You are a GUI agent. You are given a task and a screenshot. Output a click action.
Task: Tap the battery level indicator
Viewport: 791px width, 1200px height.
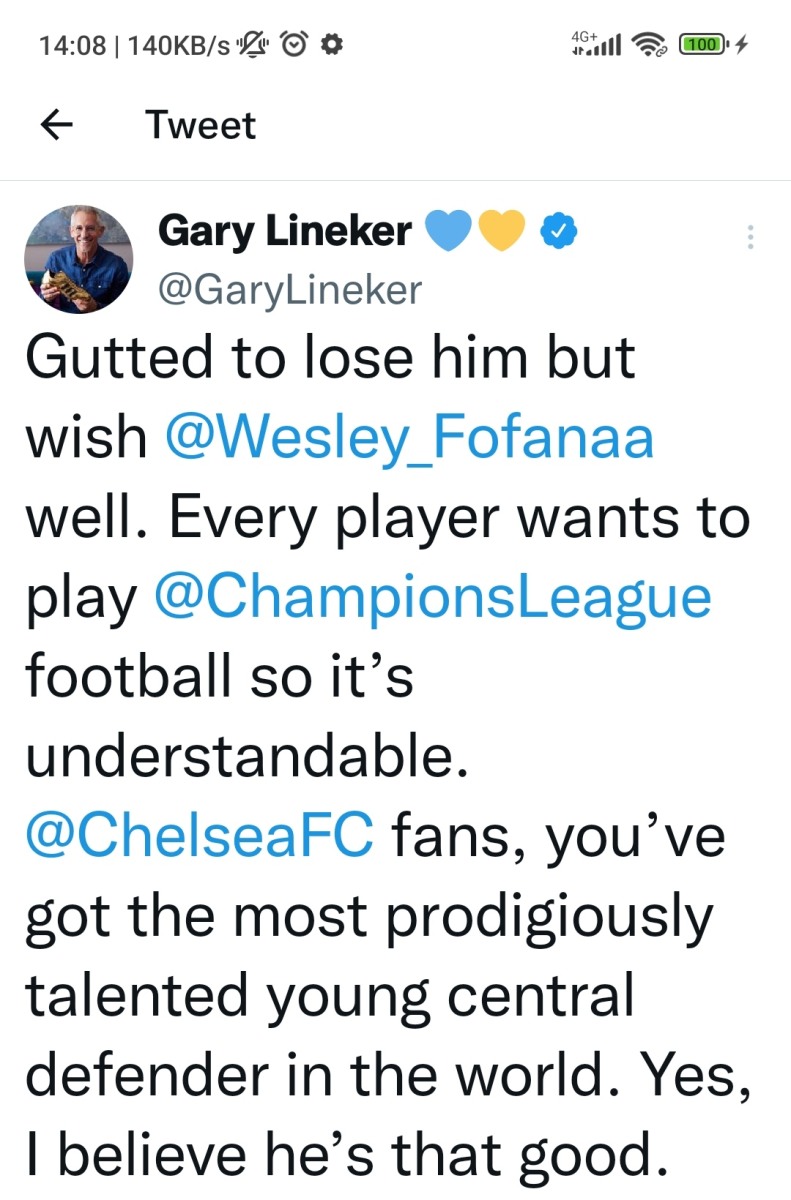tap(705, 44)
